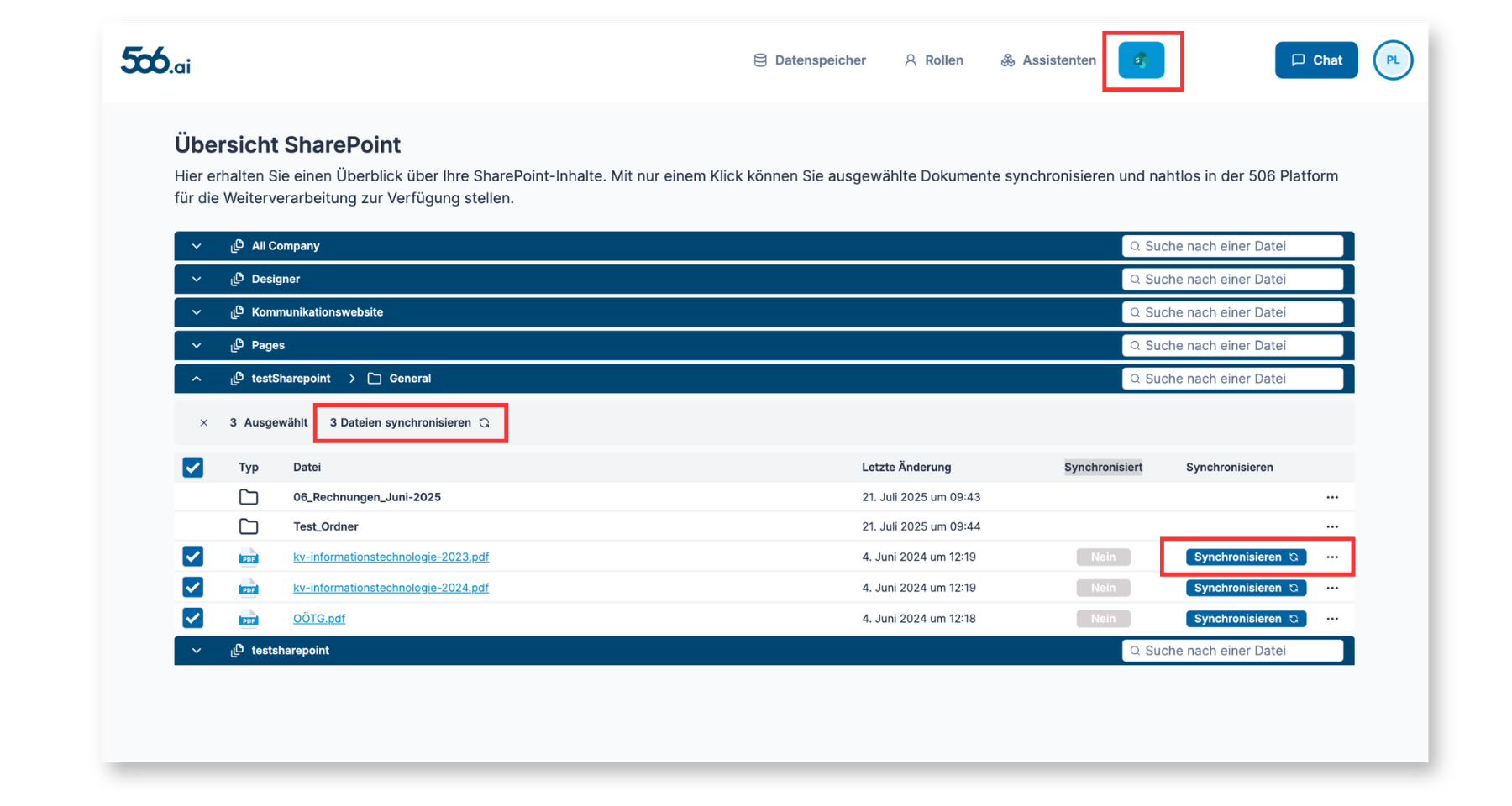Click the 506.ai logo
1512x806 pixels.
(155, 60)
